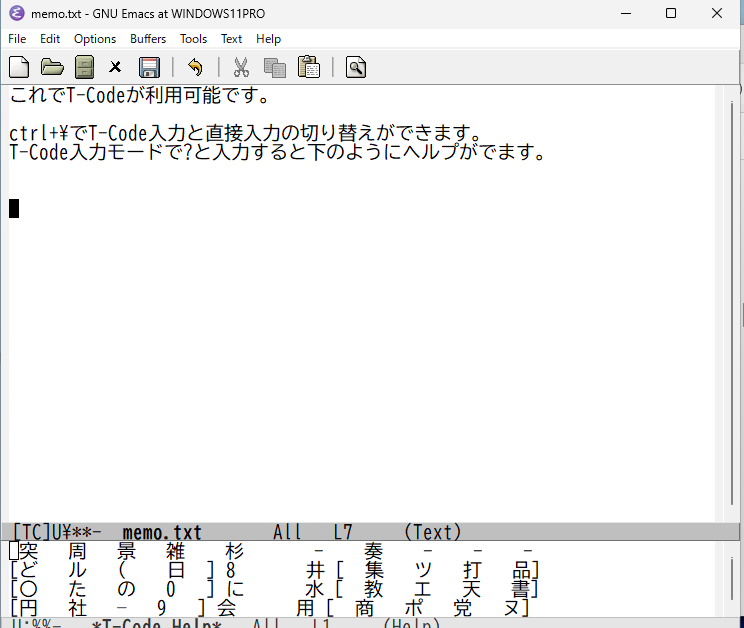Click the kanji '商' in the help table
The height and width of the screenshot is (628, 744).
click(364, 608)
